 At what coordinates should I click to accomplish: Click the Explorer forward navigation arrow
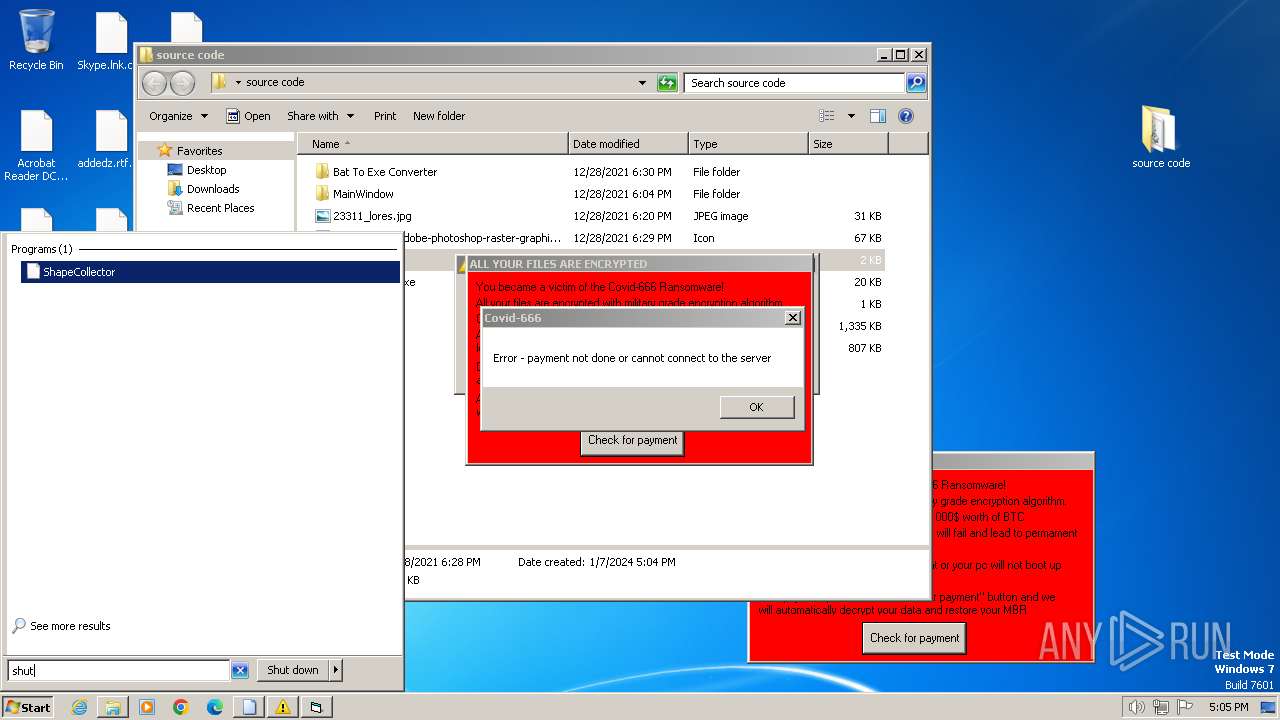pyautogui.click(x=183, y=83)
